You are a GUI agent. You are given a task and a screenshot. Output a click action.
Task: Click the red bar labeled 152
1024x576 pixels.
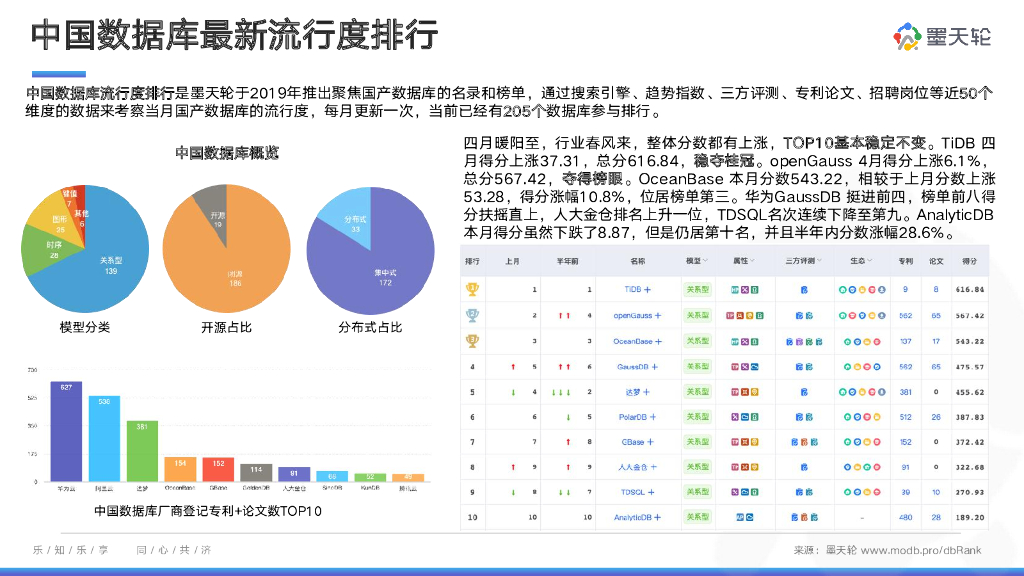pos(218,470)
